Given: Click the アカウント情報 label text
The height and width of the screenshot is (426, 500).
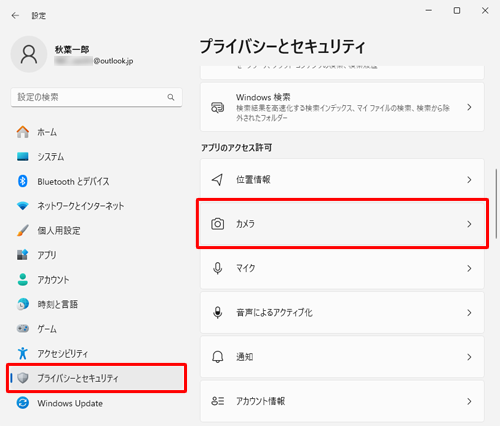Looking at the screenshot, I should [x=260, y=401].
